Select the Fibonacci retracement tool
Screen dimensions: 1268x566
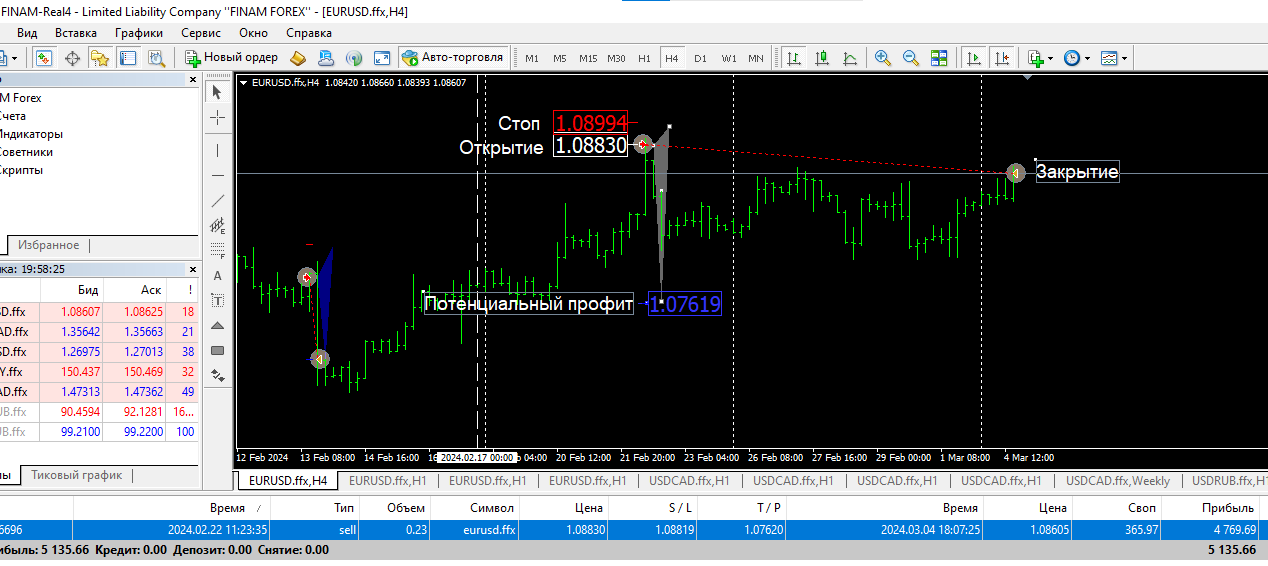point(217,250)
